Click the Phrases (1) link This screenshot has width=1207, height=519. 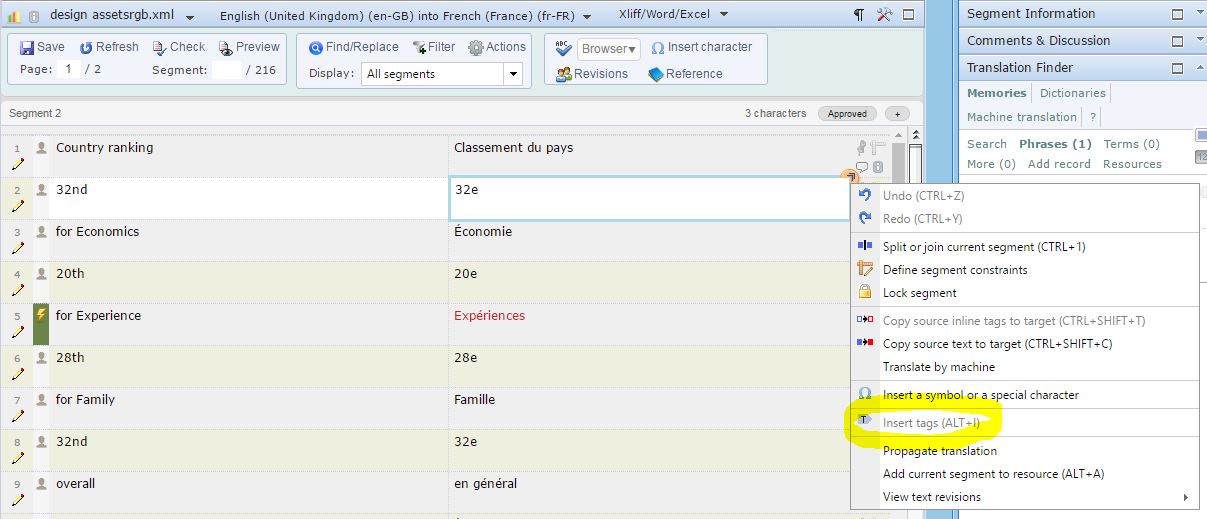coord(1055,144)
